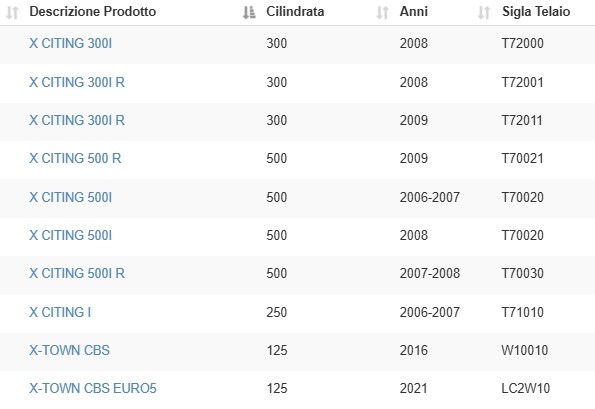The height and width of the screenshot is (409, 595).
Task: Click the Descrizione Prodotto sort icon
Action: tap(249, 13)
